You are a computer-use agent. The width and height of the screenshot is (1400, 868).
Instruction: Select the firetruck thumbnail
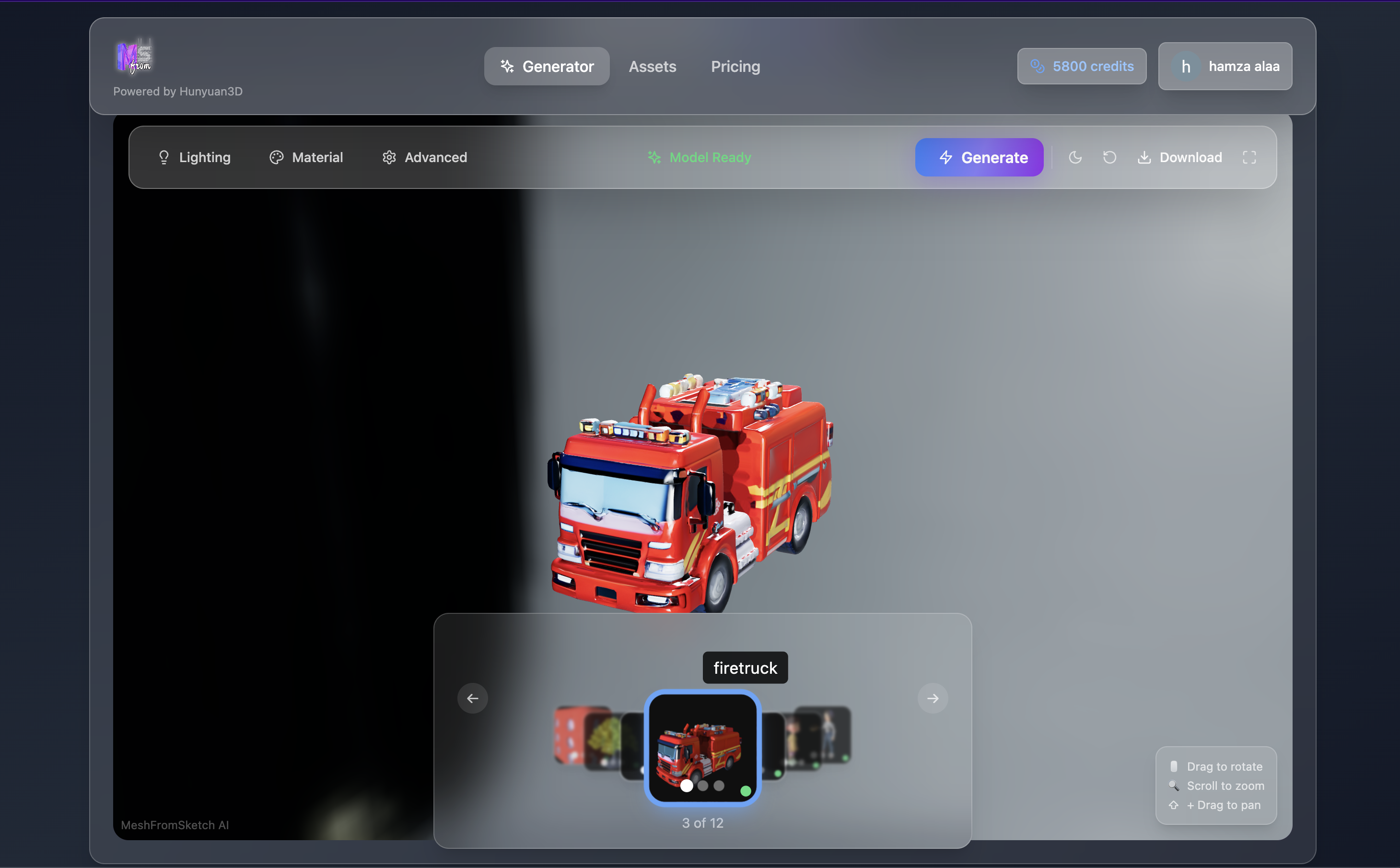(x=702, y=748)
